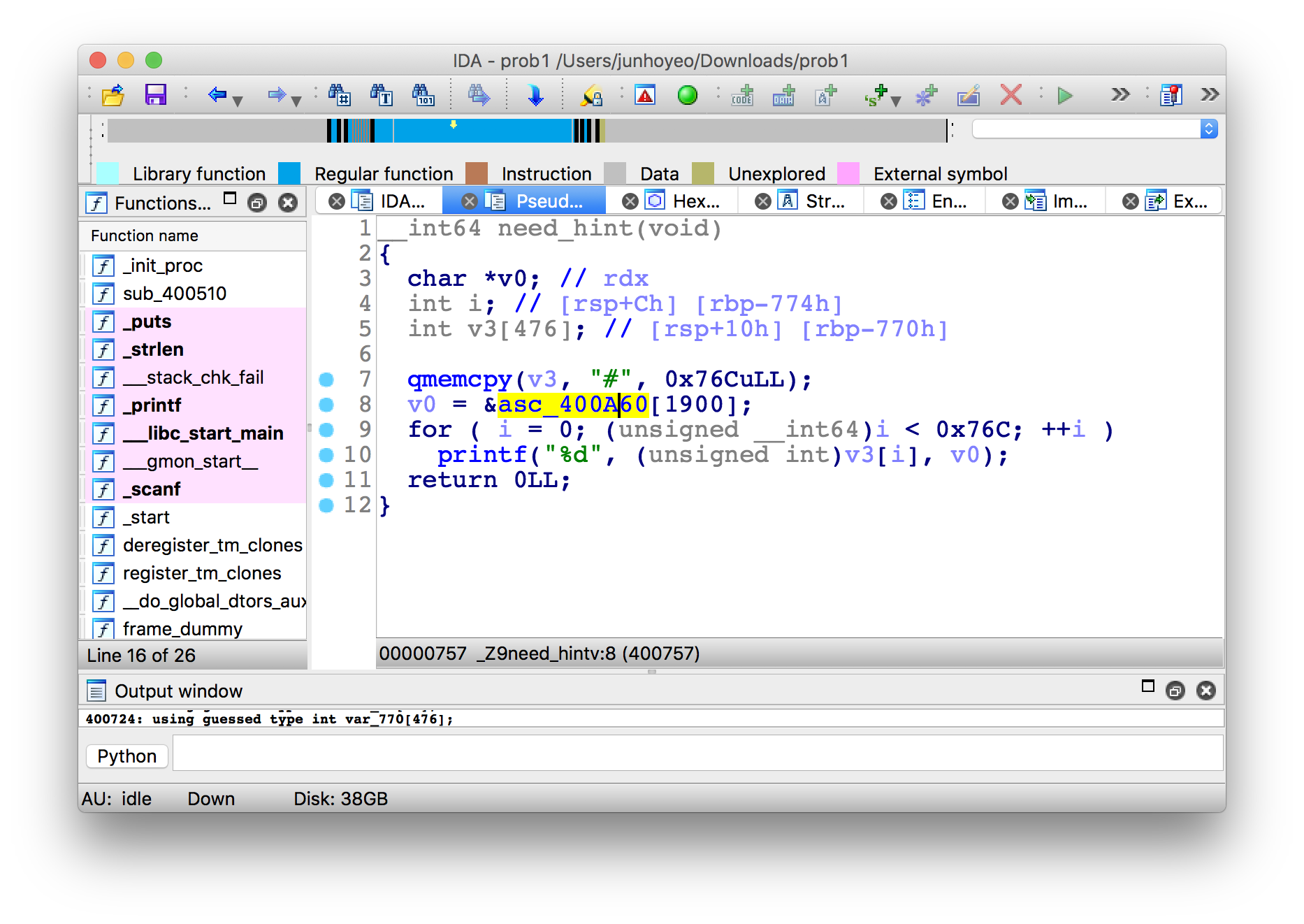Click the blue down arrow jump icon
This screenshot has width=1304, height=924.
[x=535, y=95]
